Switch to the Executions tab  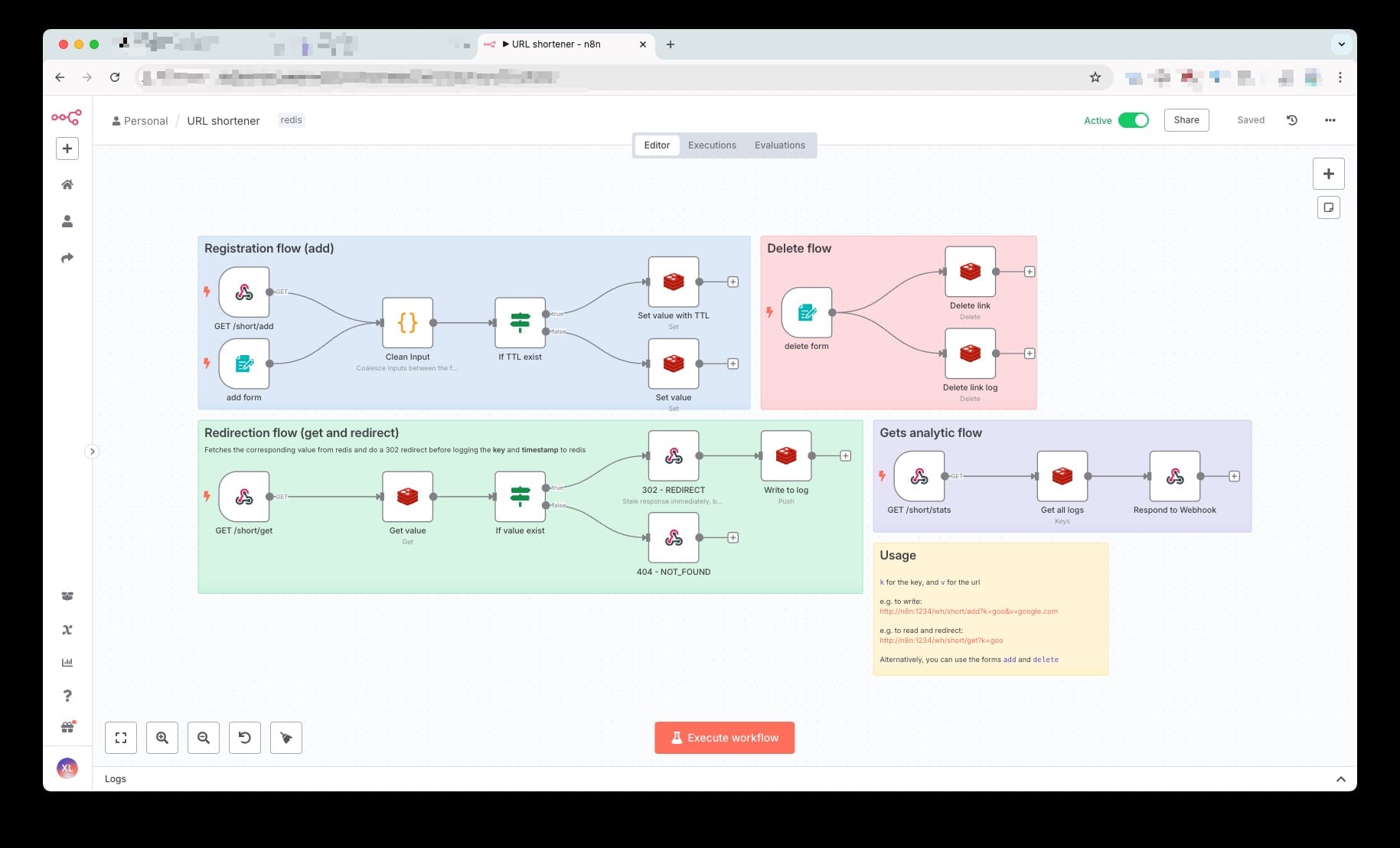coord(712,145)
